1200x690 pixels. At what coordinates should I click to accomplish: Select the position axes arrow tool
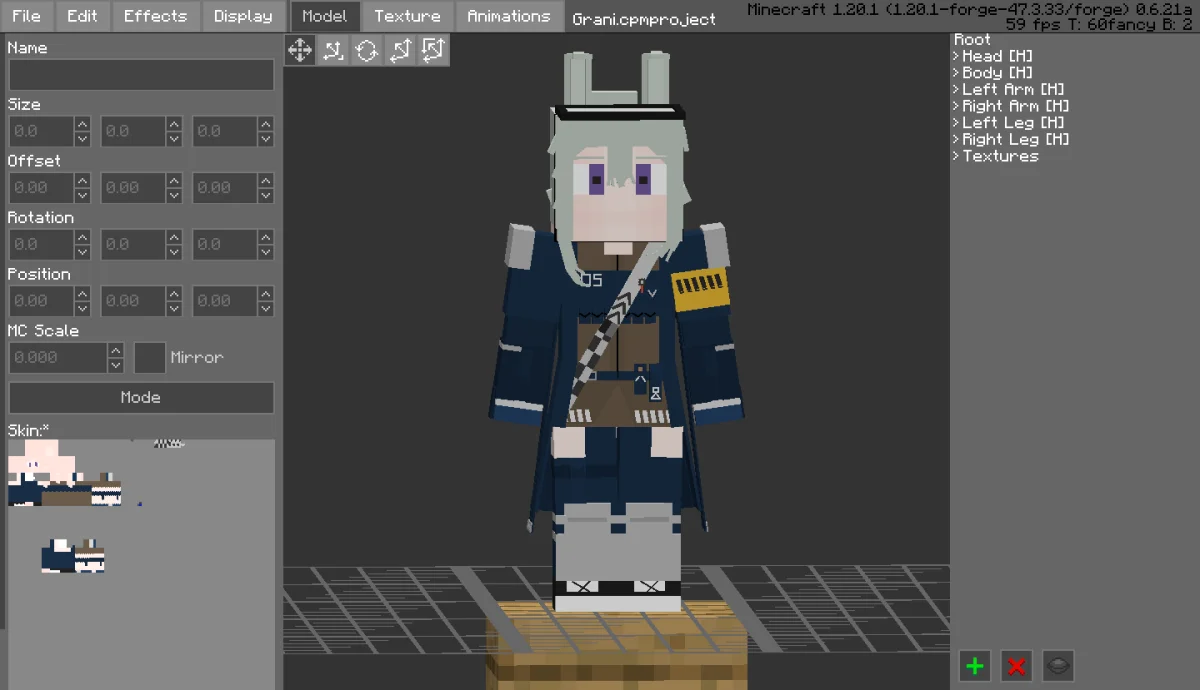[x=399, y=49]
